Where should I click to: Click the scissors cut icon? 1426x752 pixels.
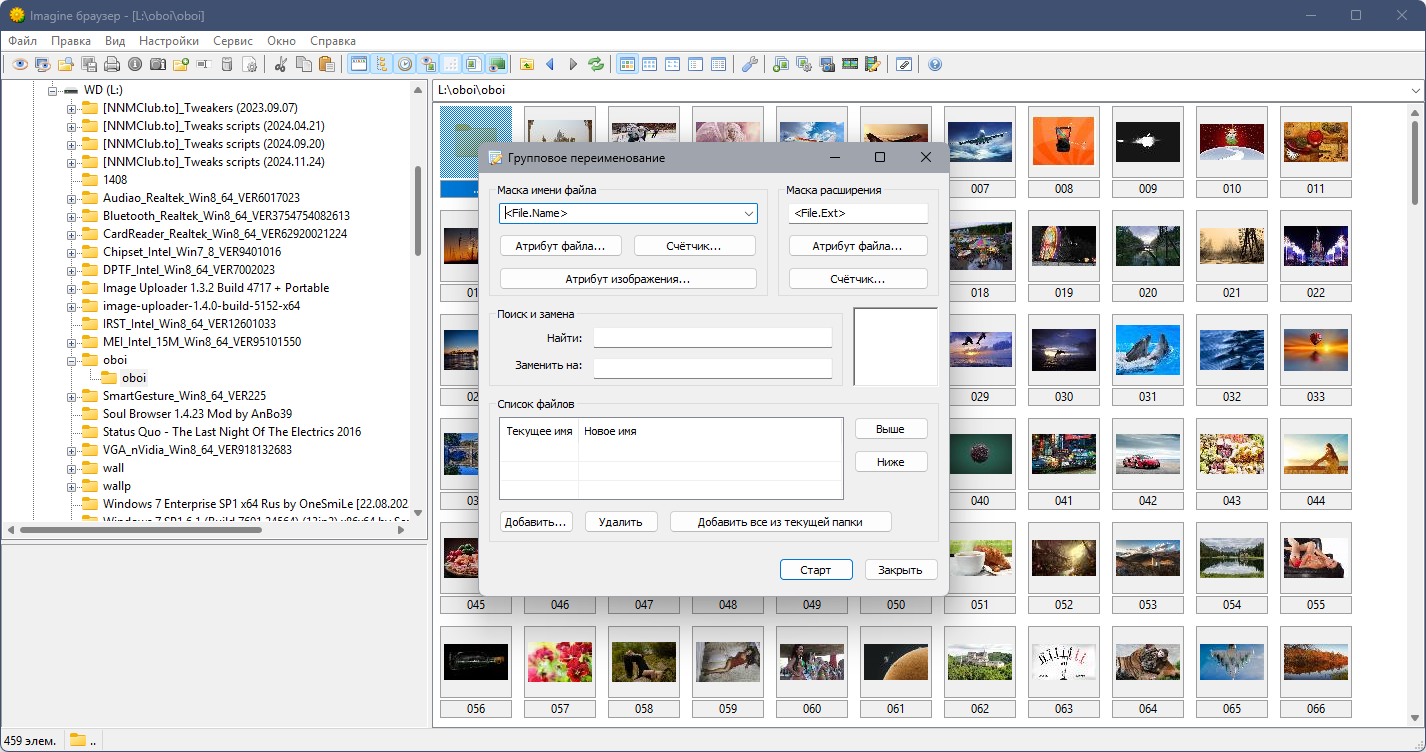(x=280, y=64)
